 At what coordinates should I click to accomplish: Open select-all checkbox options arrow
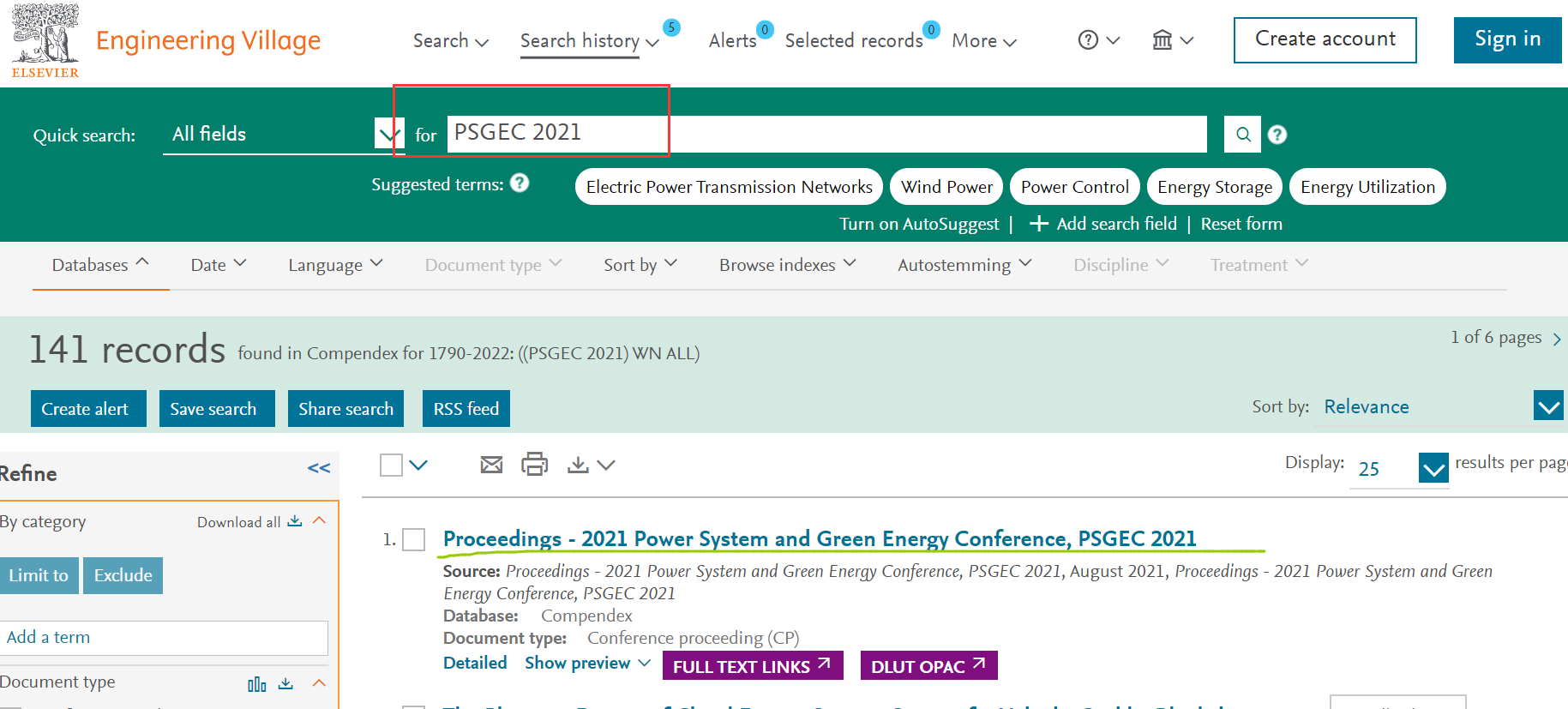pos(418,466)
